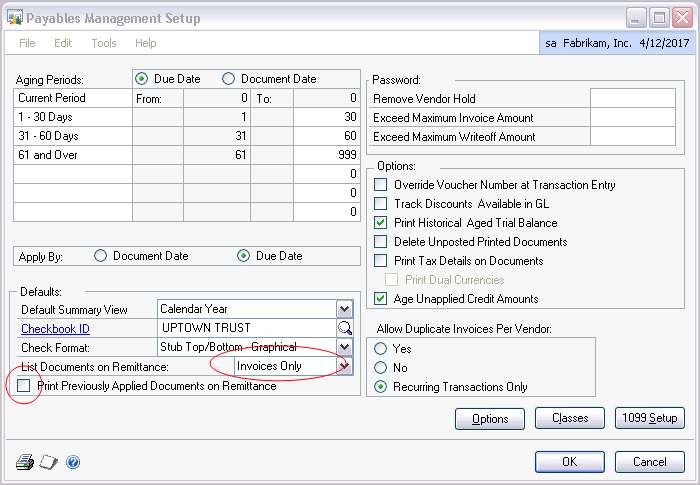Select Document Date for Aging Periods
Screen dimensions: 700x485
(228, 79)
